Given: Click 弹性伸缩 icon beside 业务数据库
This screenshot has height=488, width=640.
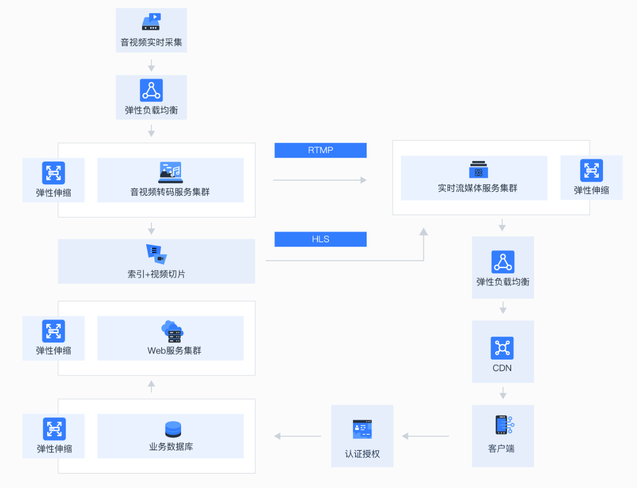Looking at the screenshot, I should pyautogui.click(x=54, y=429).
